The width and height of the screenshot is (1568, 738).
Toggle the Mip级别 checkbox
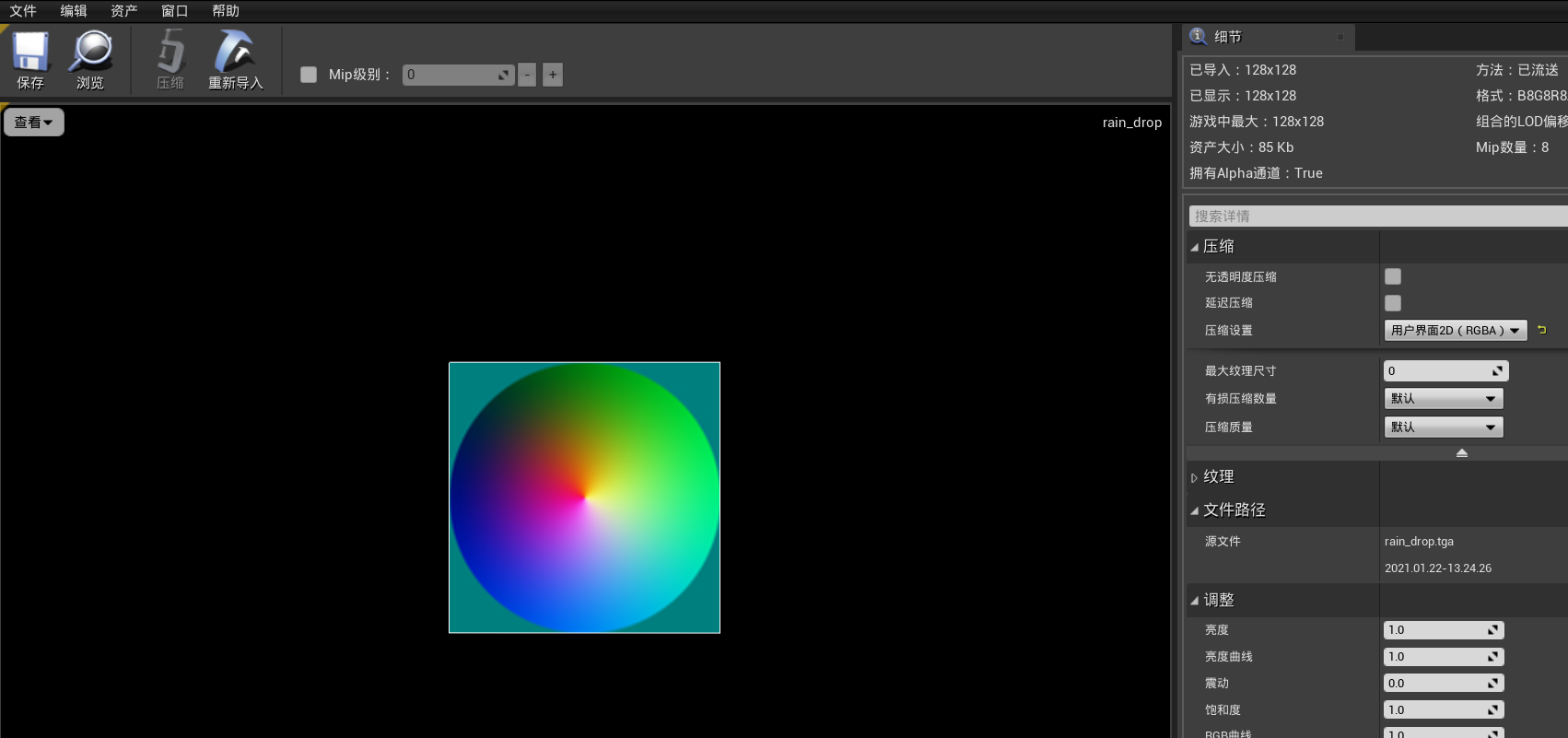[x=309, y=75]
